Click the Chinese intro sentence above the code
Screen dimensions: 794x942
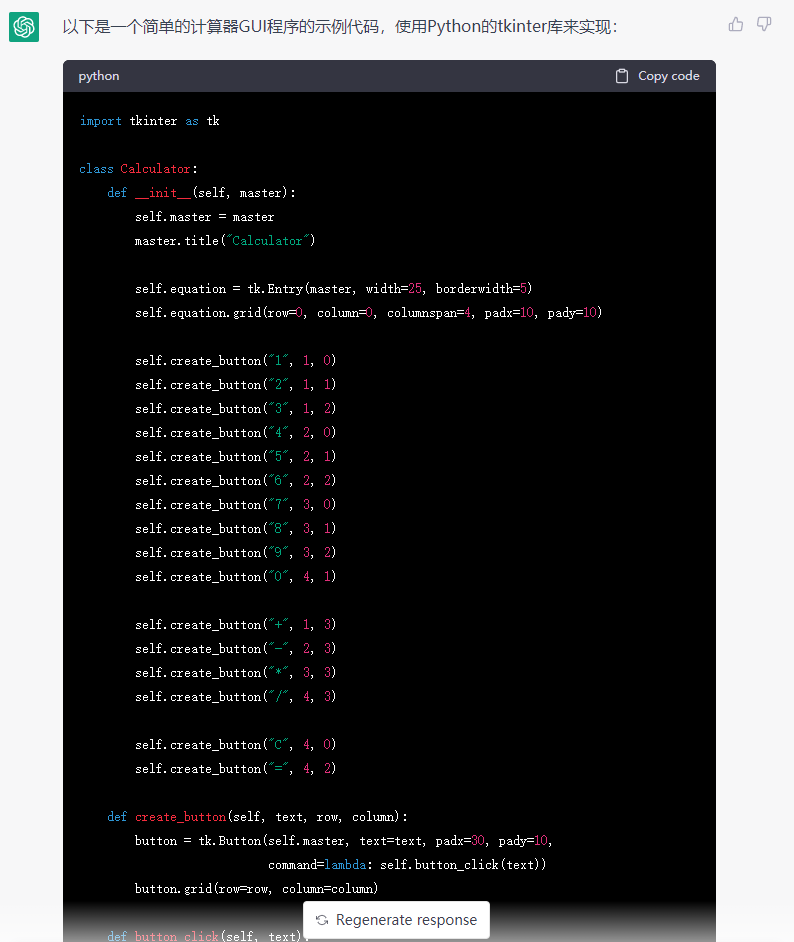[341, 27]
